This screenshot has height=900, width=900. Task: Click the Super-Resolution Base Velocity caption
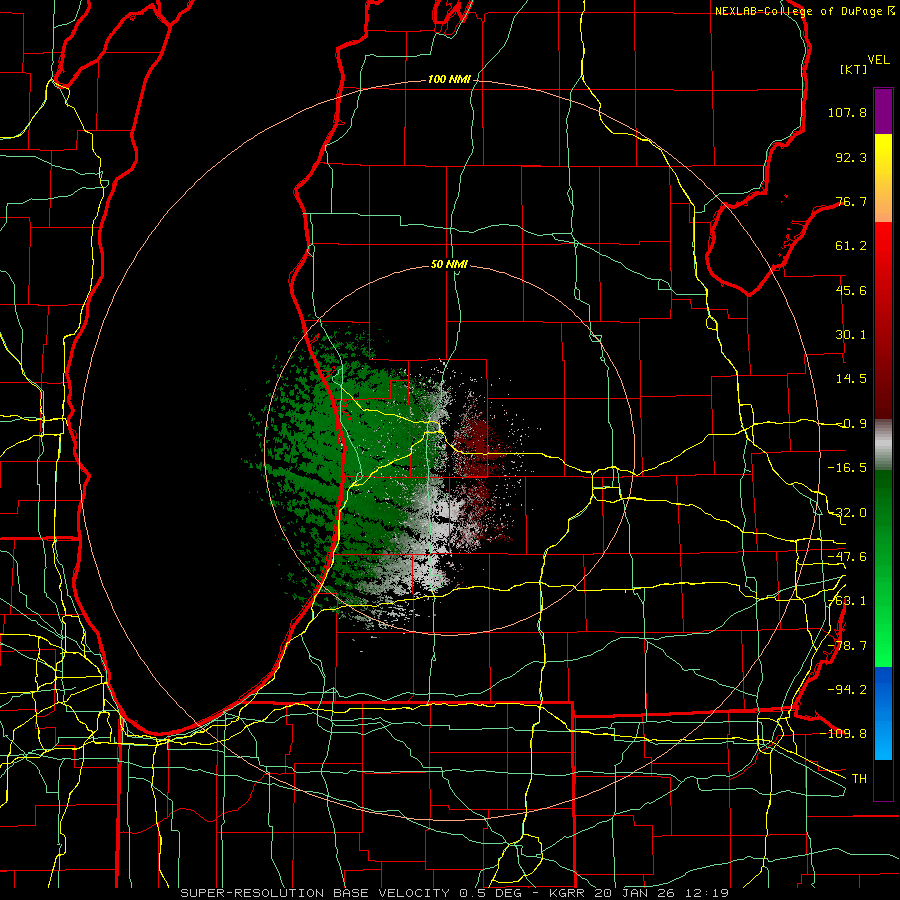[455, 893]
